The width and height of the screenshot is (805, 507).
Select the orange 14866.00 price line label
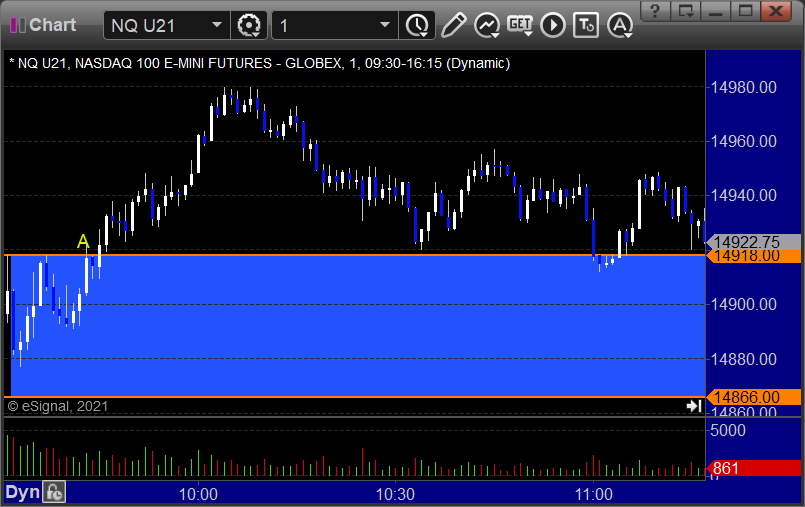pyautogui.click(x=754, y=397)
